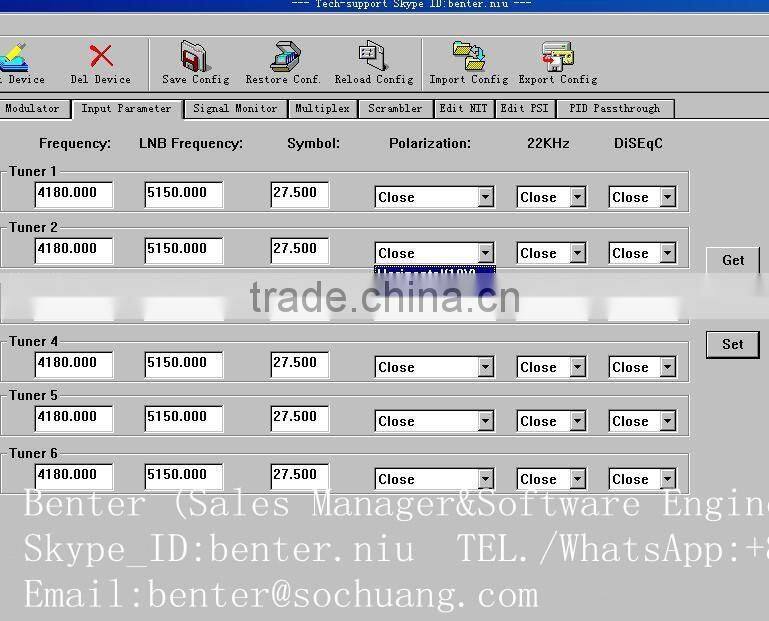This screenshot has width=769, height=621.
Task: Click Tuner 2 Frequency field
Action: (x=74, y=250)
